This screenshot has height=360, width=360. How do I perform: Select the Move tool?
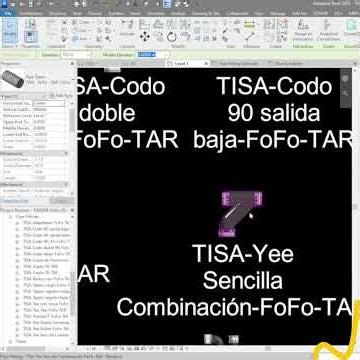[145, 36]
